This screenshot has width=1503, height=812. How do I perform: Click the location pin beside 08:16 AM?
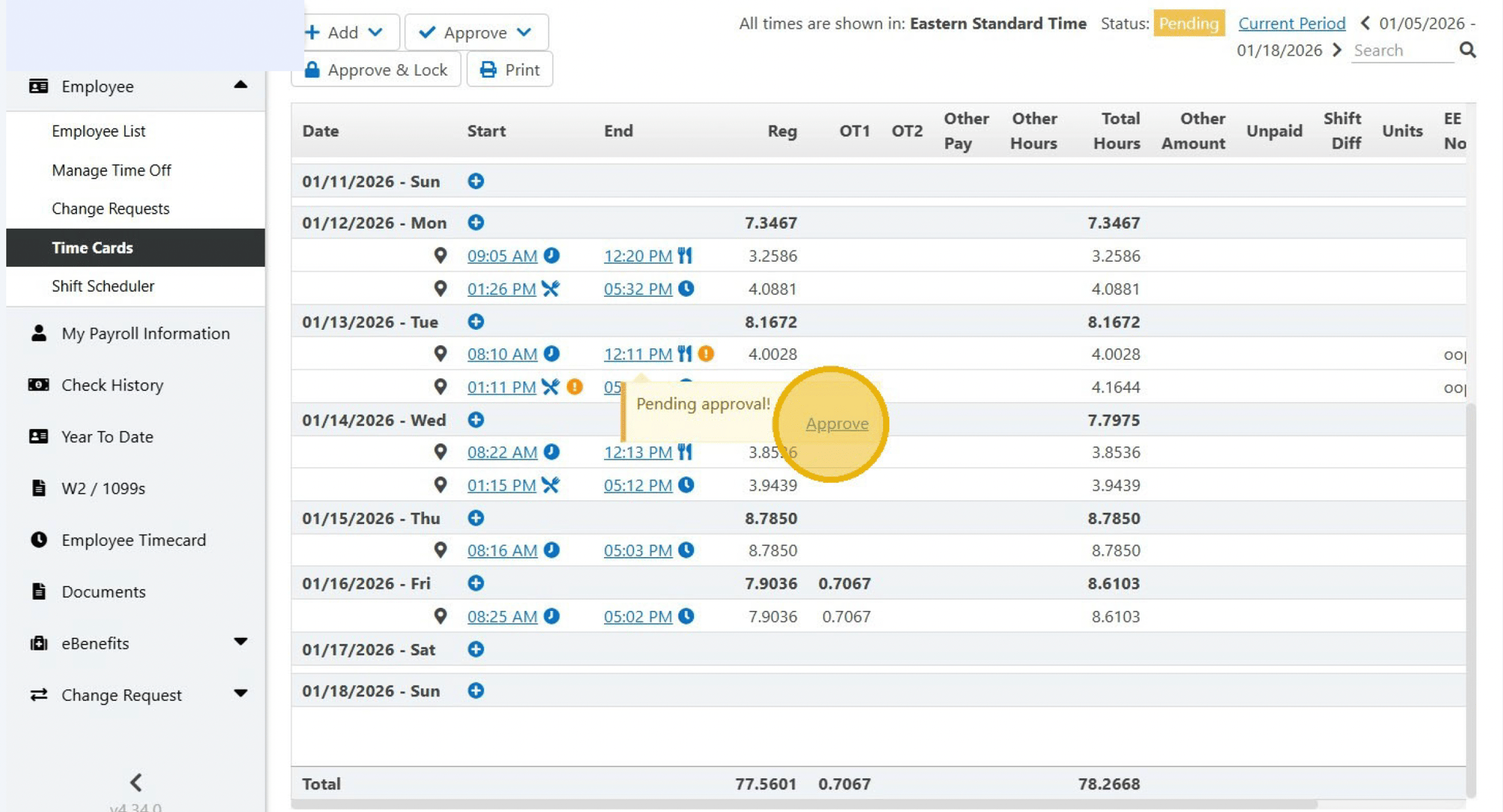point(440,550)
